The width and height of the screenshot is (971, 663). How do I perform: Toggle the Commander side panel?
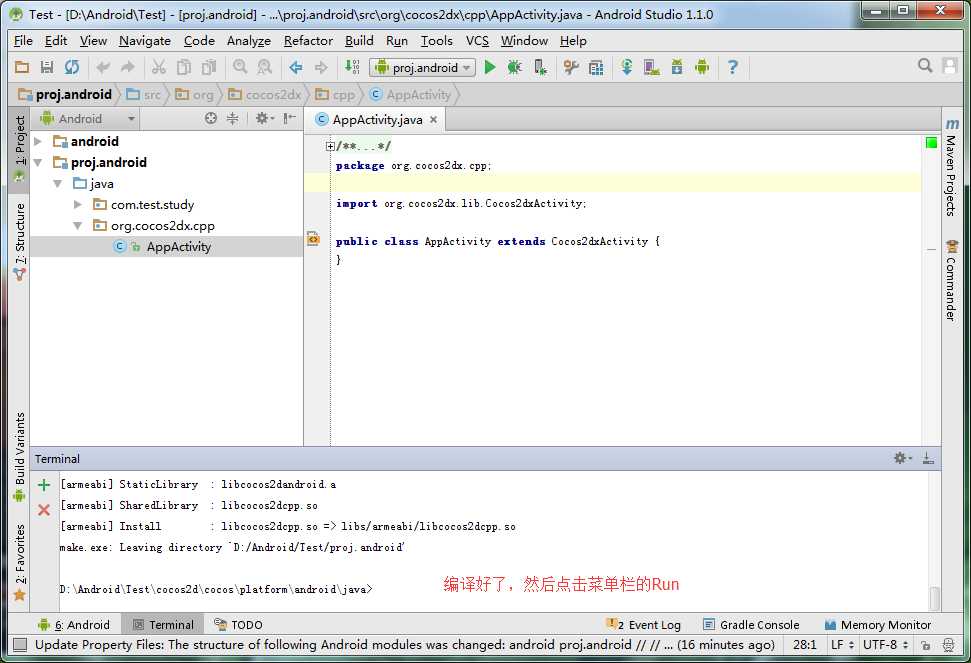coord(952,280)
